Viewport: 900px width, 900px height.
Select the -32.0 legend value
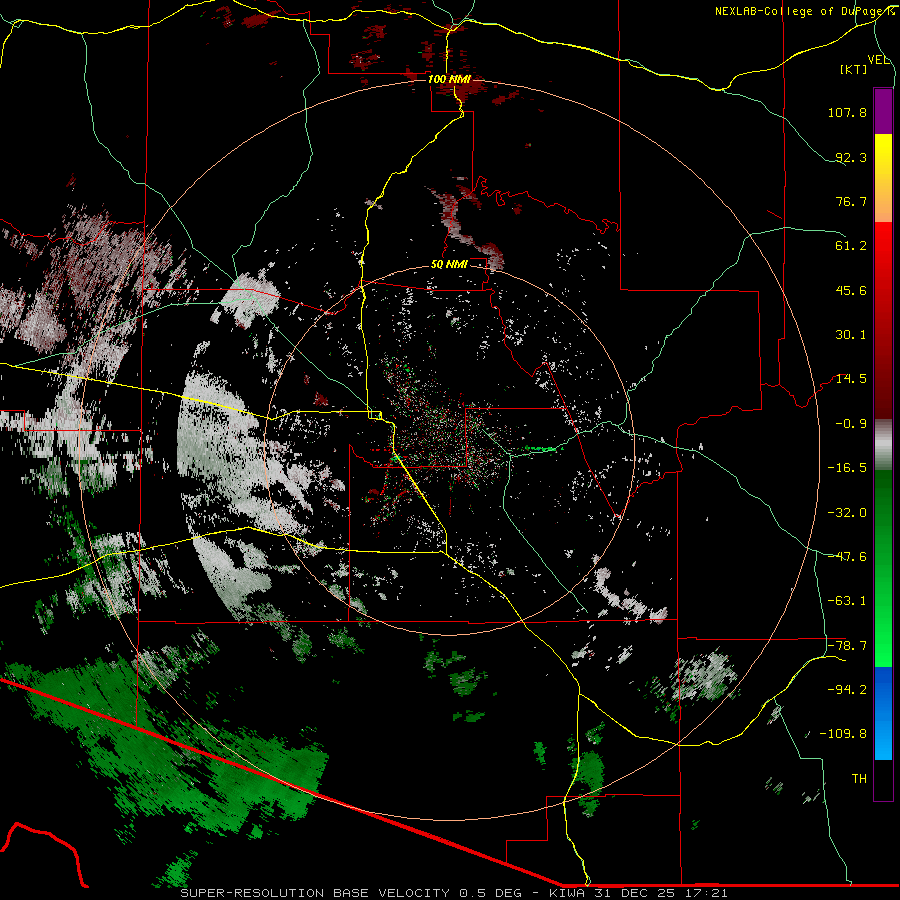click(847, 513)
